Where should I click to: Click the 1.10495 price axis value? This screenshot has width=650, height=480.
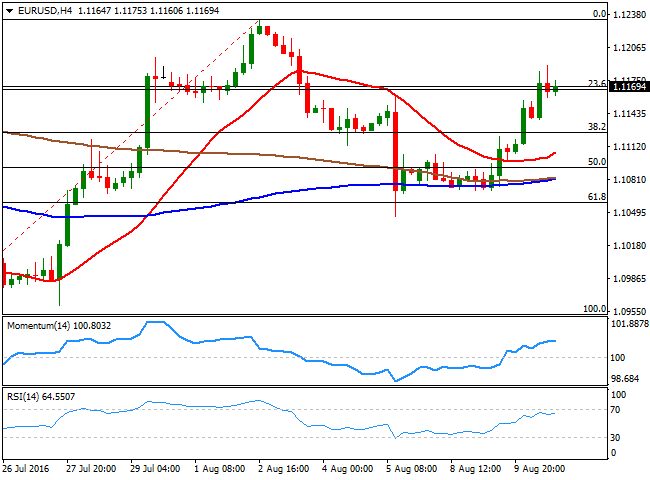point(629,213)
